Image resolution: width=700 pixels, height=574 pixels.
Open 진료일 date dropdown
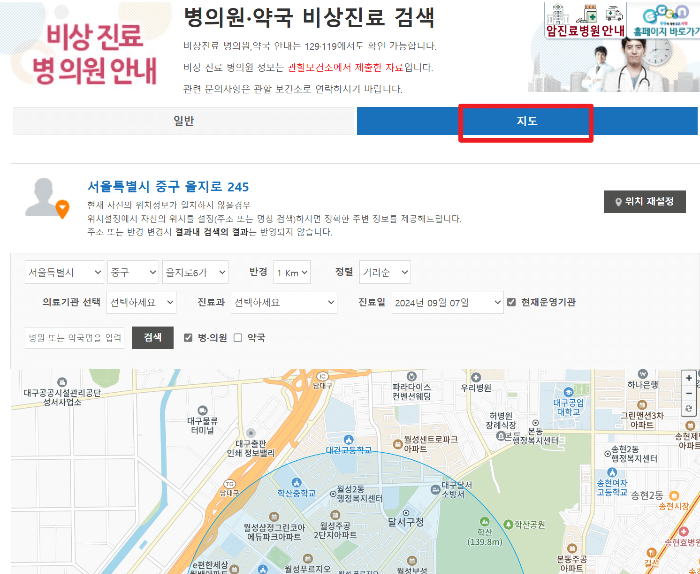point(448,302)
